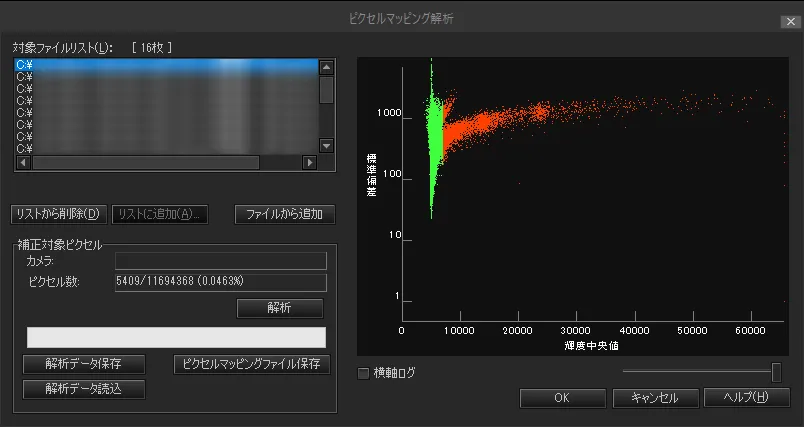Click the white progress bar below 解析
This screenshot has width=804, height=427.
(176, 337)
